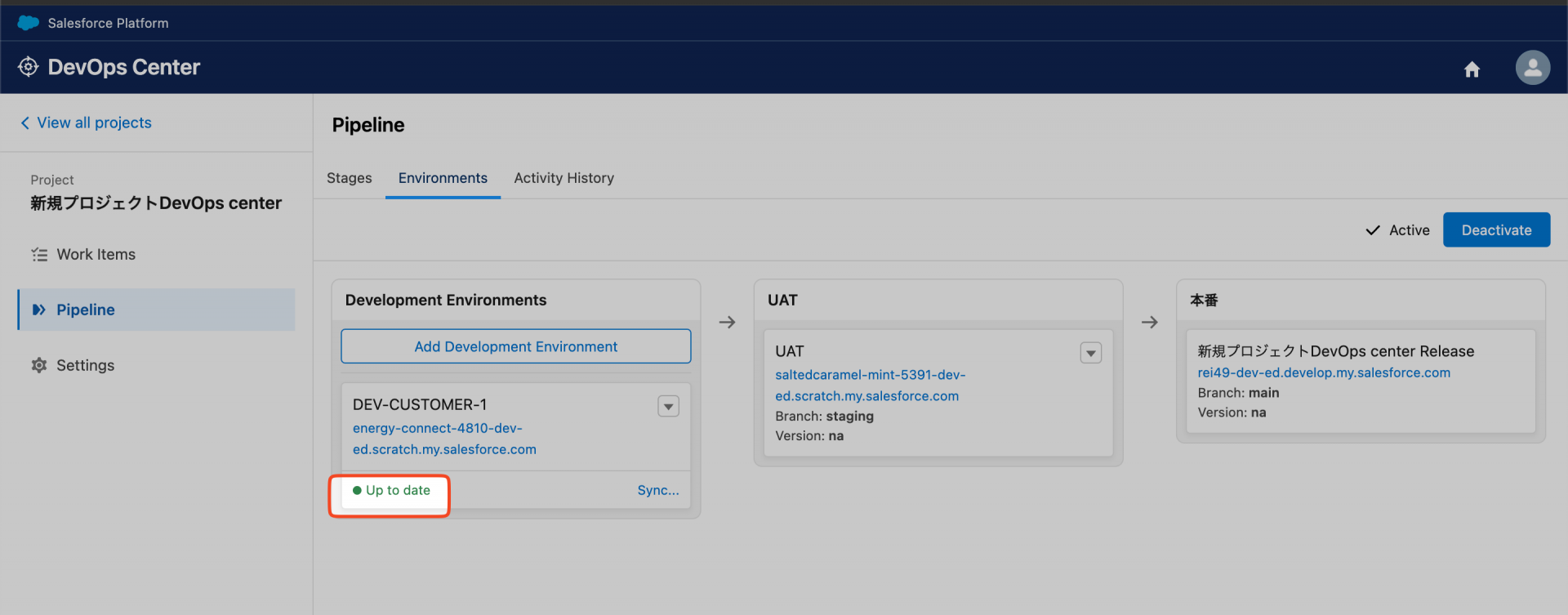Click the Development Environments column heading
Image resolution: width=1568 pixels, height=615 pixels.
446,300
